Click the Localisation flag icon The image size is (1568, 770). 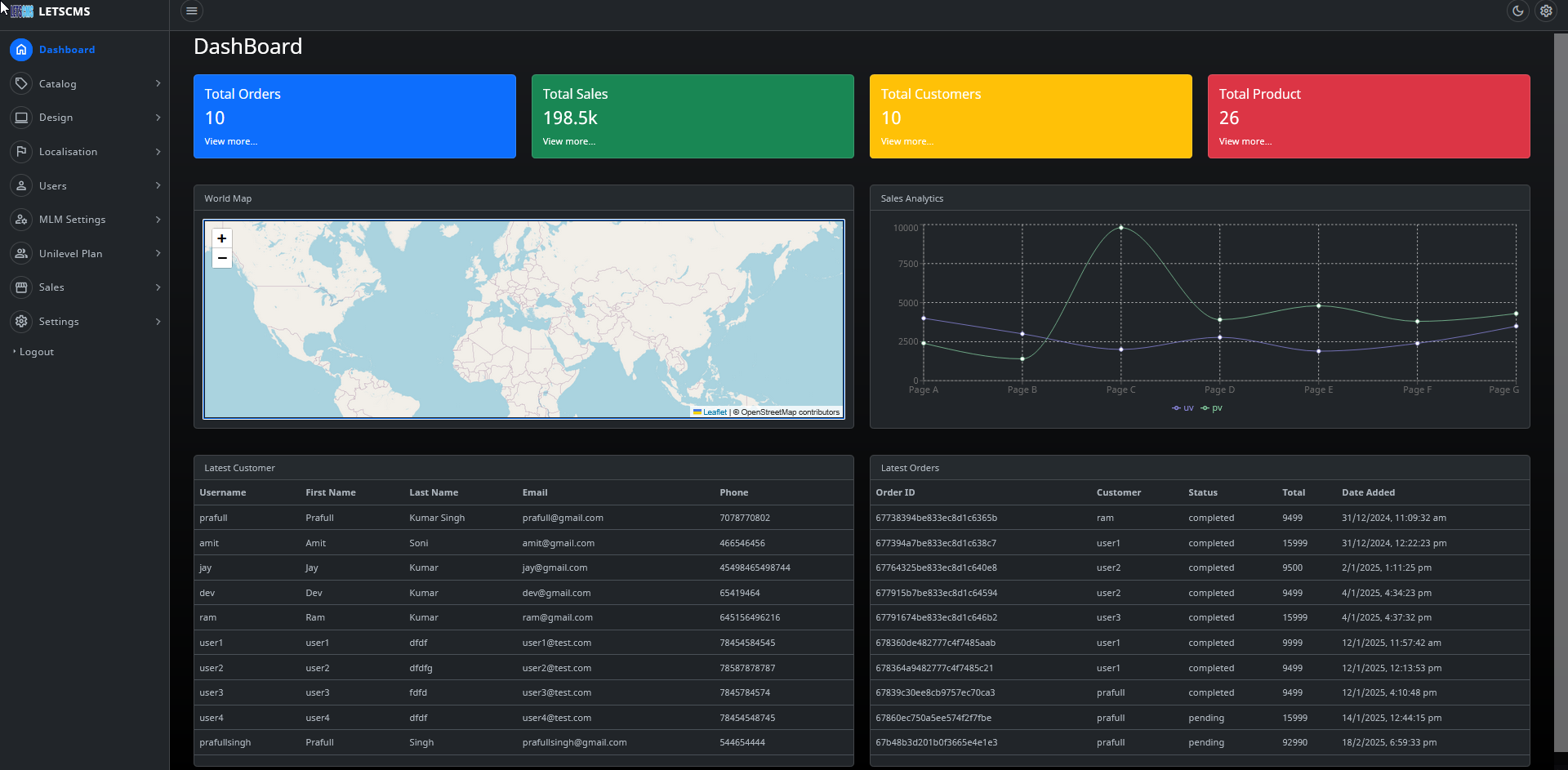pyautogui.click(x=20, y=151)
